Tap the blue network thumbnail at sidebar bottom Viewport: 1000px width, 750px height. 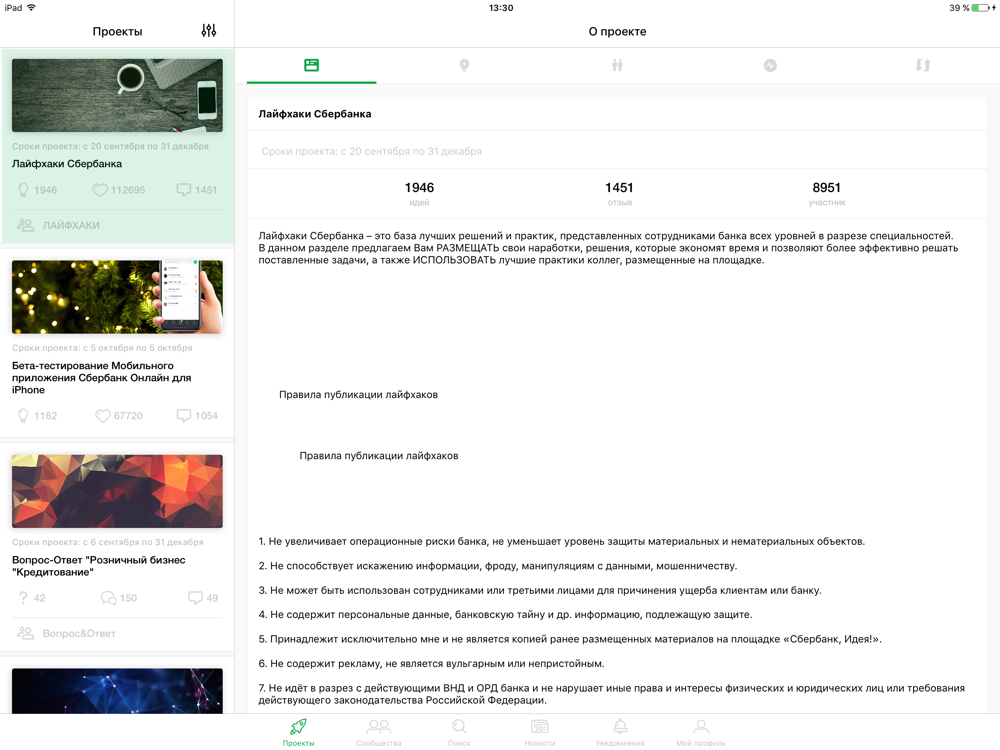[x=117, y=691]
